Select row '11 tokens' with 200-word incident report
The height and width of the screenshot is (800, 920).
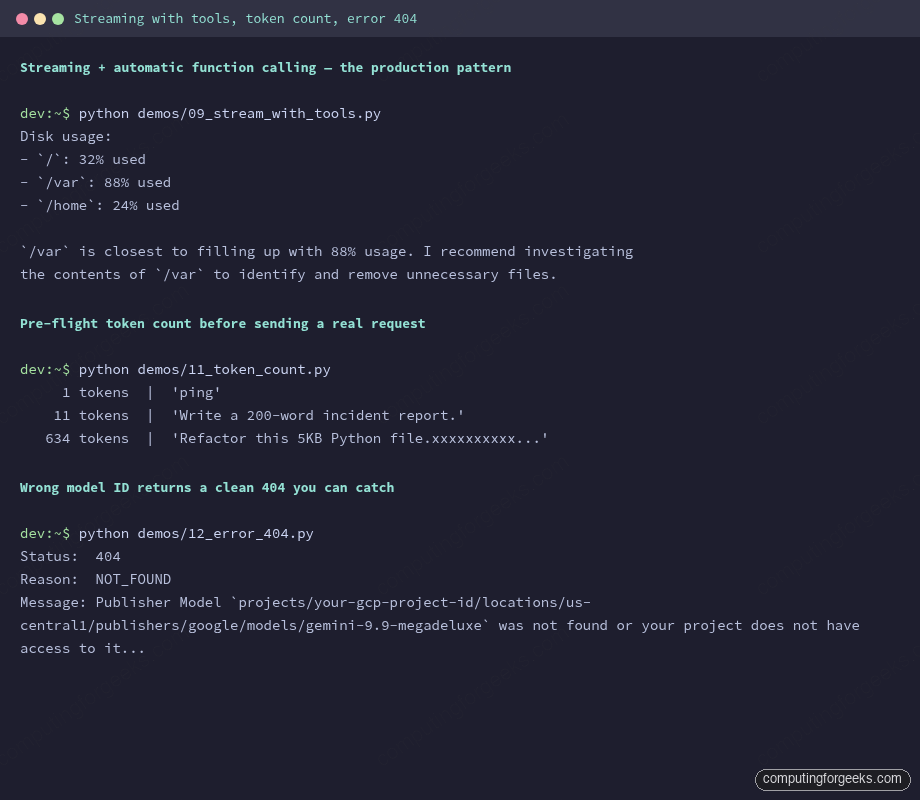tap(259, 416)
